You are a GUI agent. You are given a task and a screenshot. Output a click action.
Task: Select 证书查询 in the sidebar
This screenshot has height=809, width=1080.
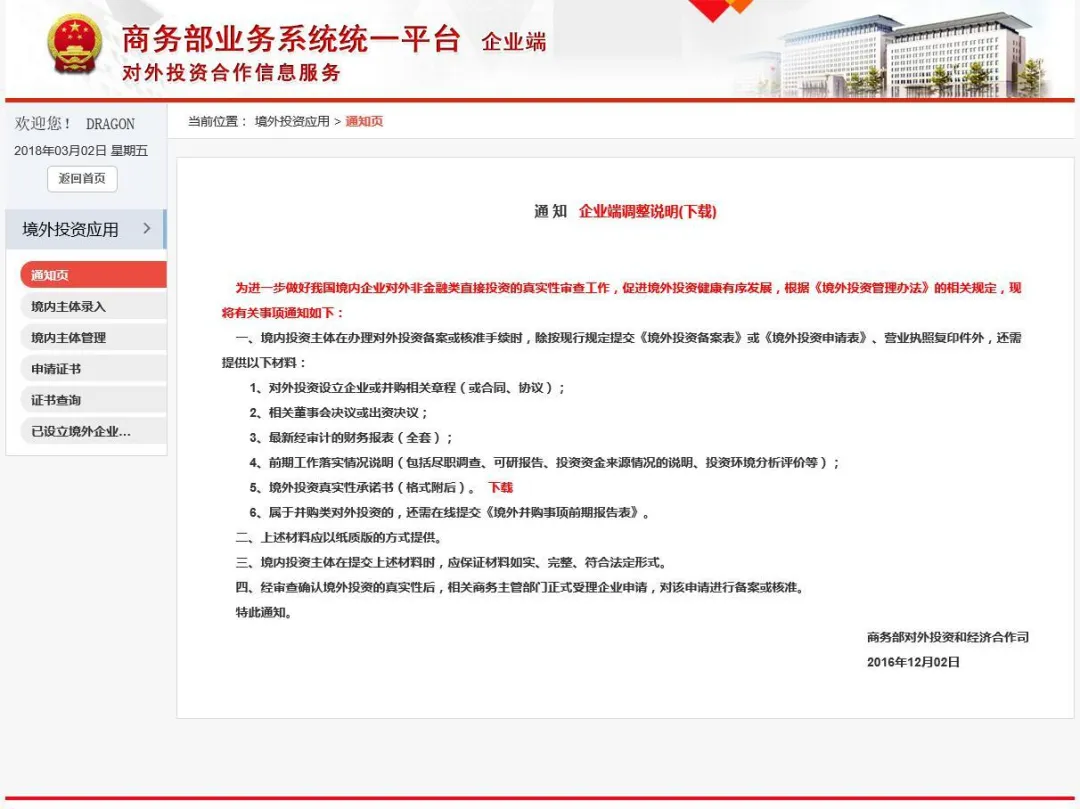click(x=93, y=400)
